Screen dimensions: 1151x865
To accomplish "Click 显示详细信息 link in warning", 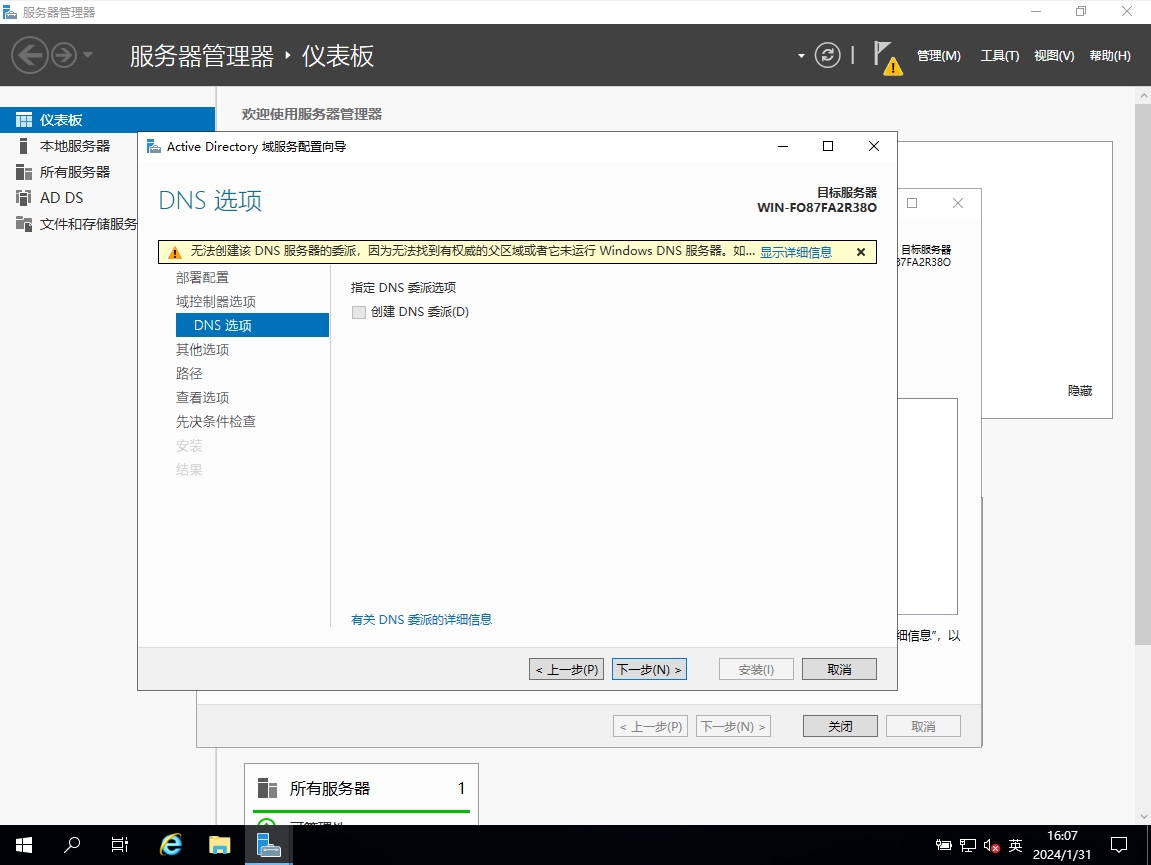I will pos(795,252).
